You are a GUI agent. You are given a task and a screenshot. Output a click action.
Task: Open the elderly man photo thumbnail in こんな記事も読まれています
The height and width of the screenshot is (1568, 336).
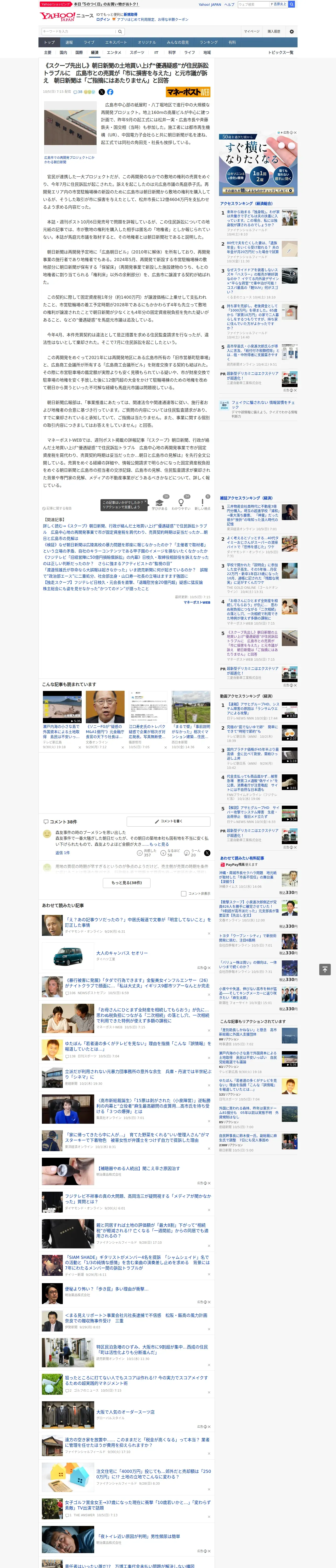(105, 707)
